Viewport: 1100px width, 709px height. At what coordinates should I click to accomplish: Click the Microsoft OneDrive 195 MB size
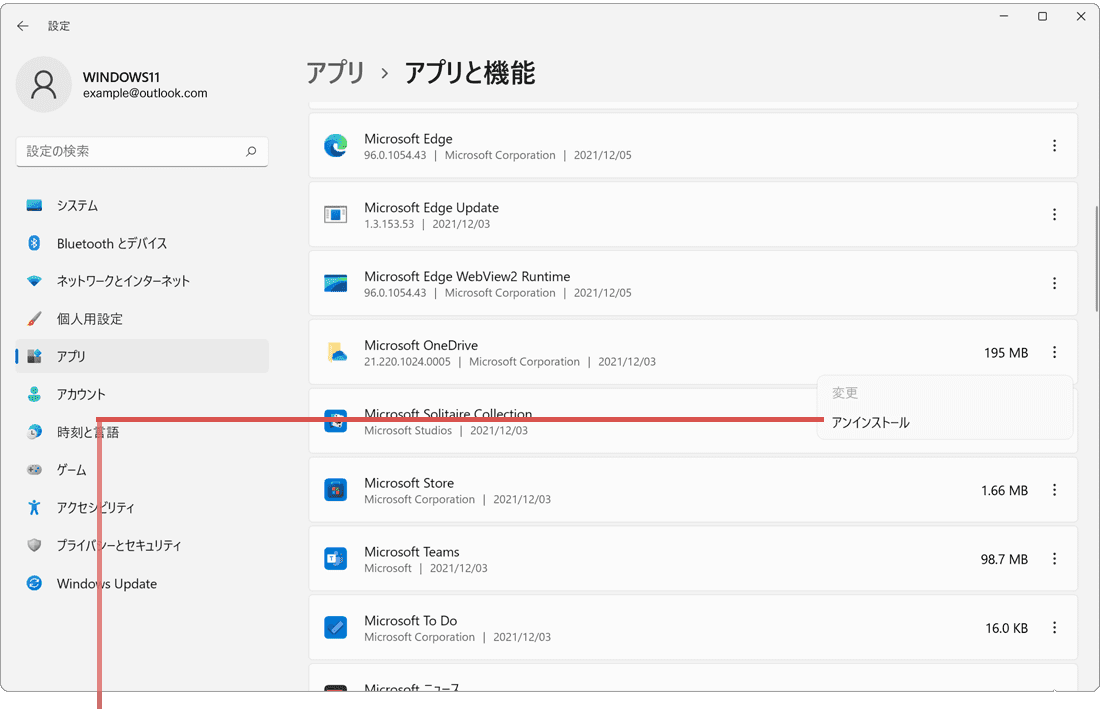1005,353
